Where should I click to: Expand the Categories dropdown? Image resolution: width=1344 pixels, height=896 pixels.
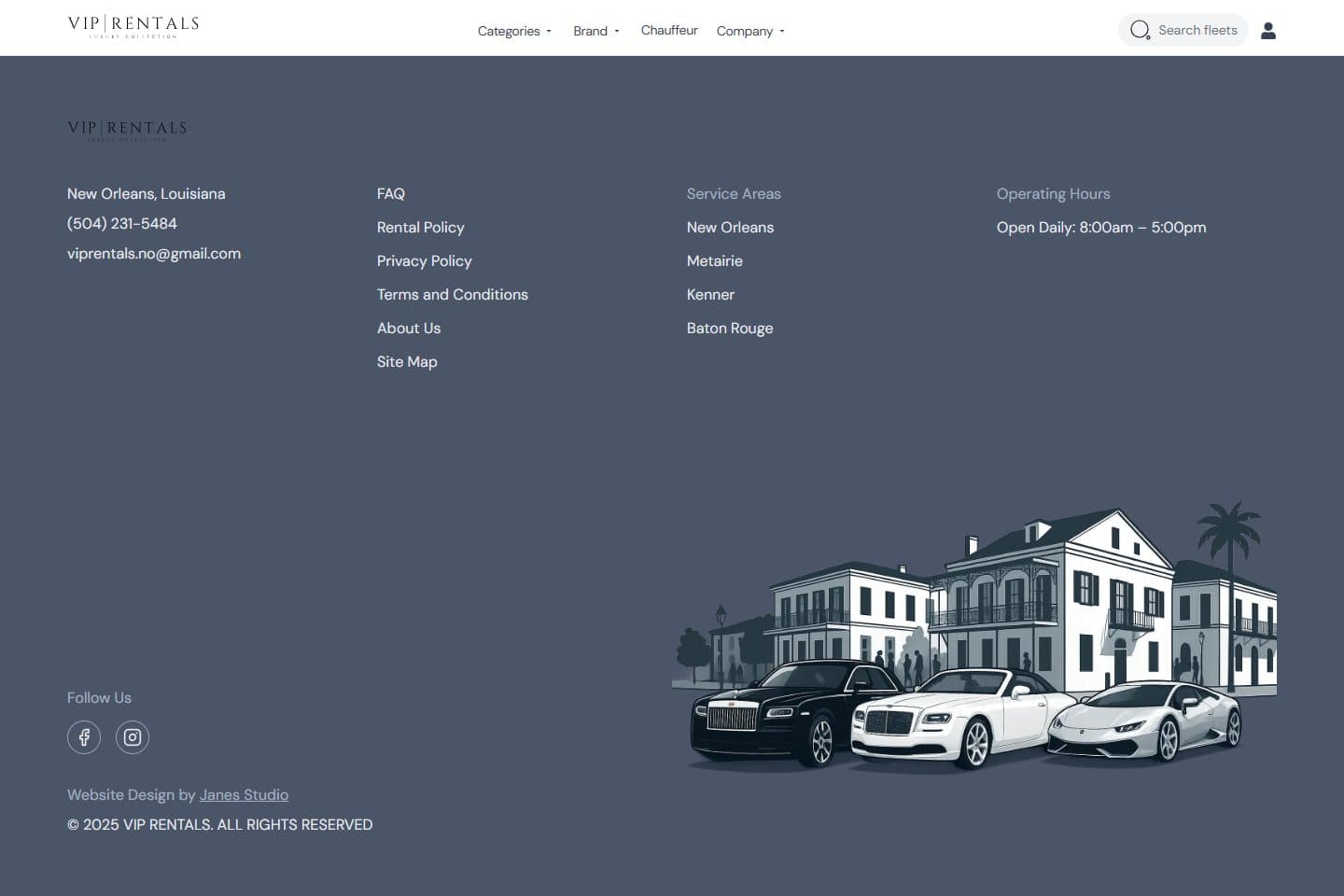tap(514, 31)
